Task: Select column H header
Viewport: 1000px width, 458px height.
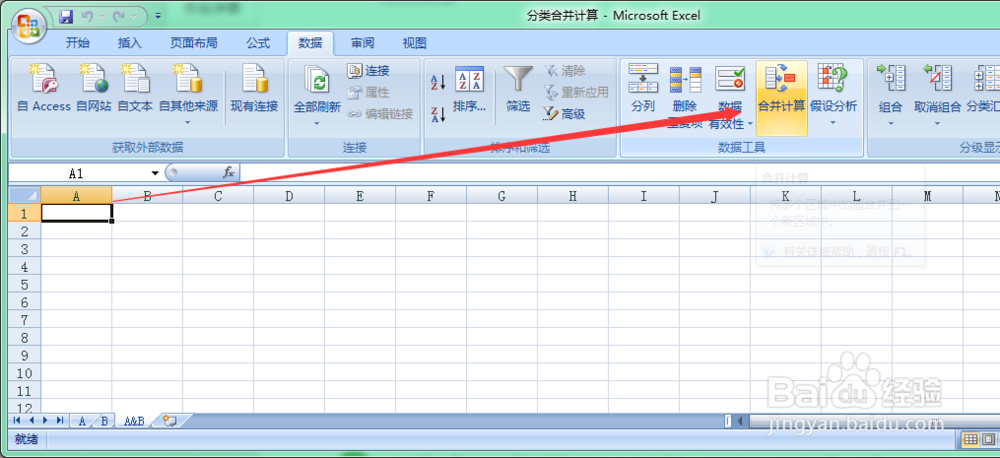Action: pyautogui.click(x=573, y=196)
